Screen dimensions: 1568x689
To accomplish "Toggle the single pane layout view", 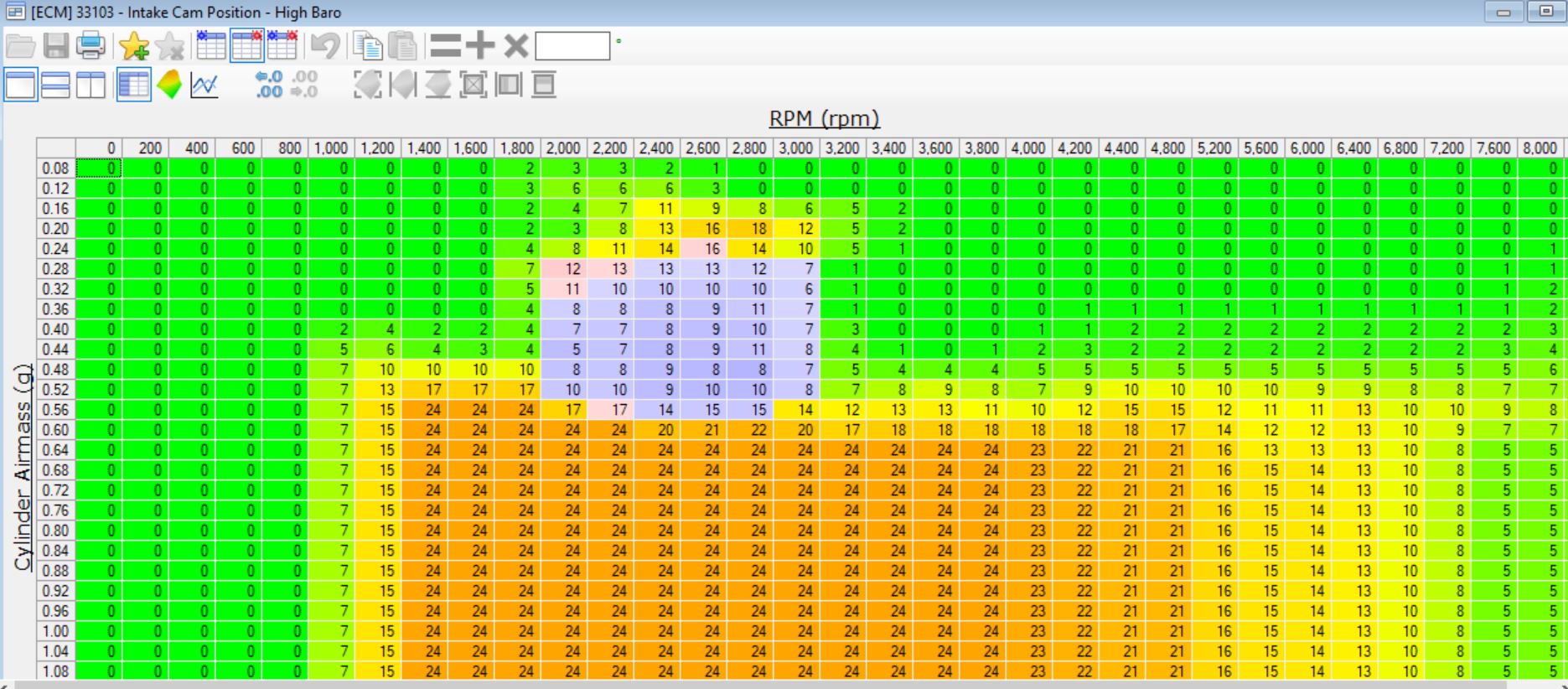I will (x=21, y=85).
